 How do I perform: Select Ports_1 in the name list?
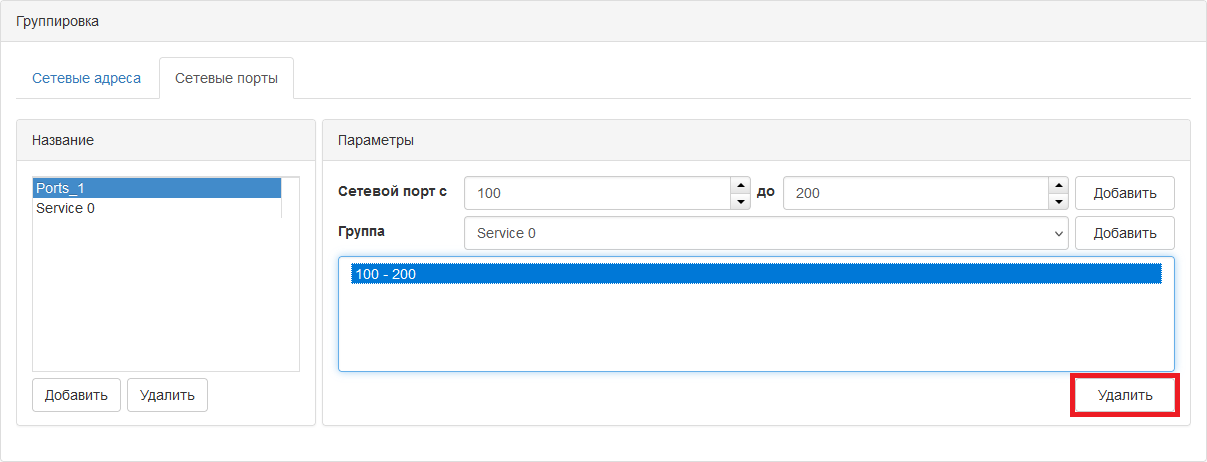coord(157,188)
